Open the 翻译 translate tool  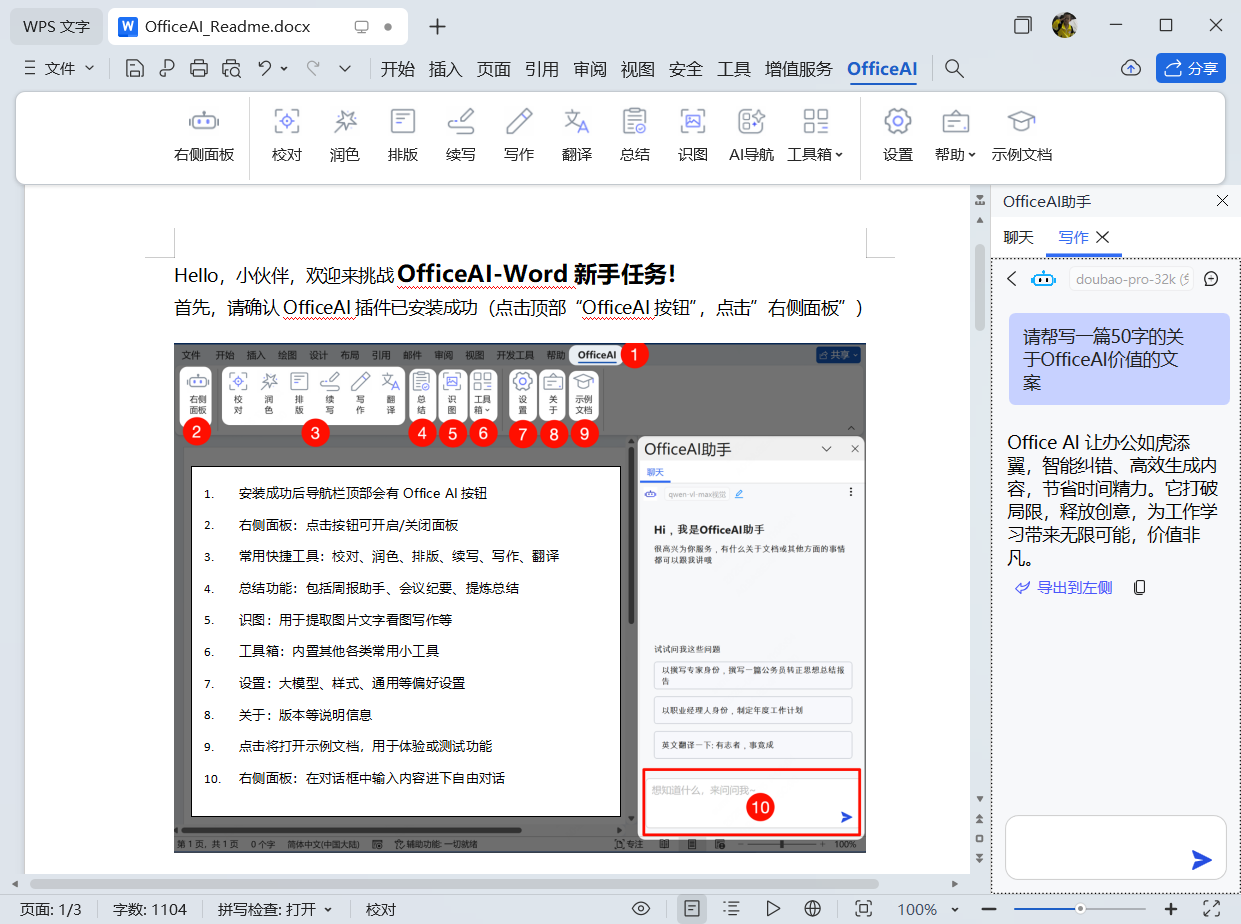576,135
